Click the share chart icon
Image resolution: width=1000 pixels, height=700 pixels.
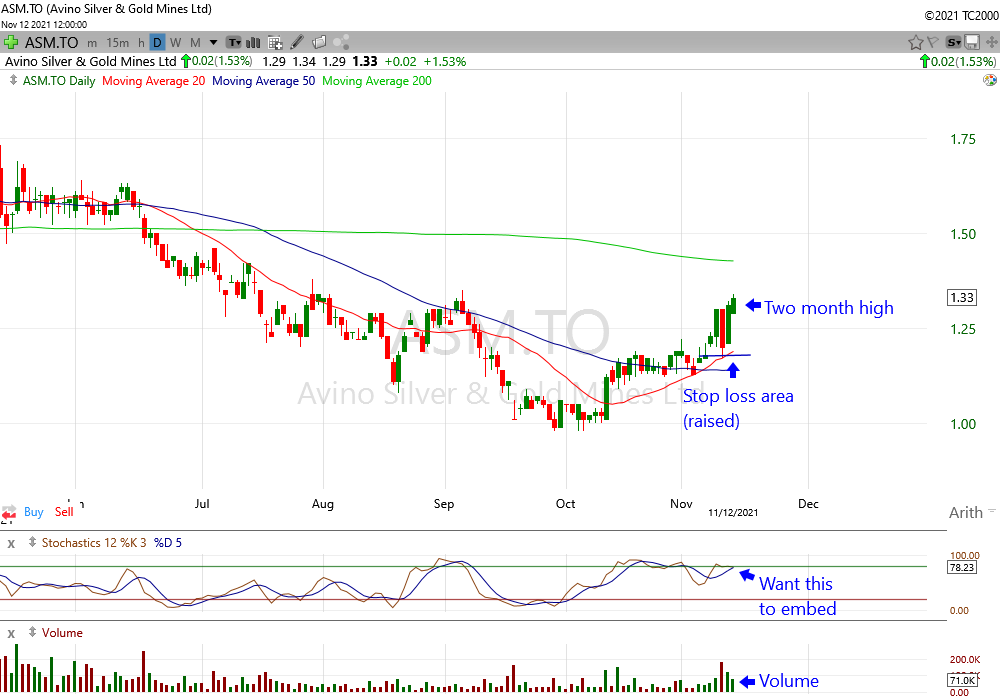341,43
